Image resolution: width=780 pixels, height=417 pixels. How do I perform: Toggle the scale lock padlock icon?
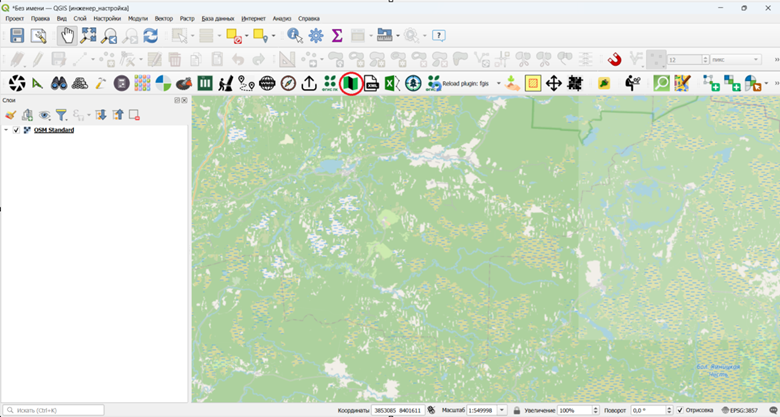click(517, 411)
